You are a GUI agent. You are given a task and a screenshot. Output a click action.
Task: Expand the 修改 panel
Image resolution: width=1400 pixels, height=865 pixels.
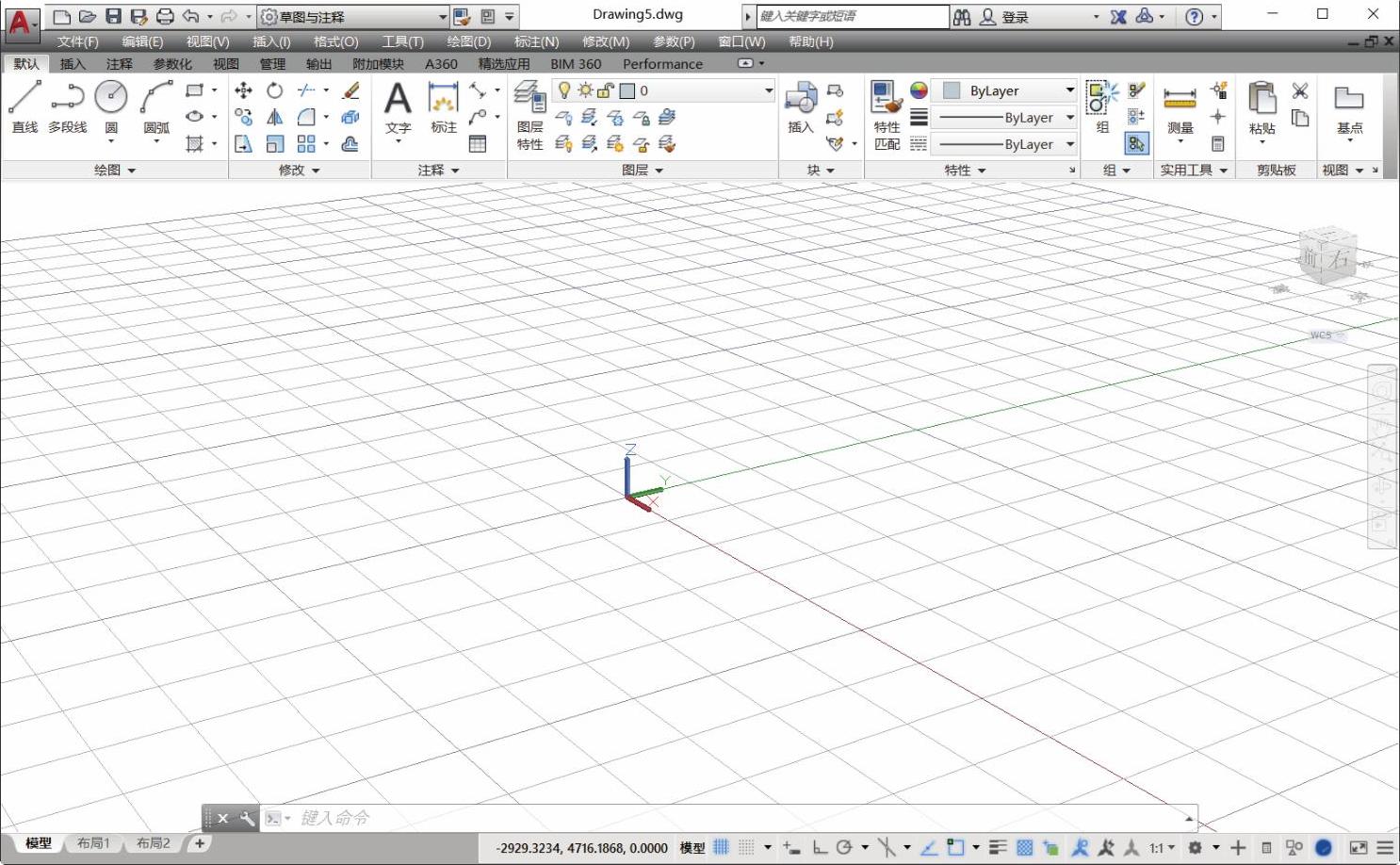click(x=300, y=170)
